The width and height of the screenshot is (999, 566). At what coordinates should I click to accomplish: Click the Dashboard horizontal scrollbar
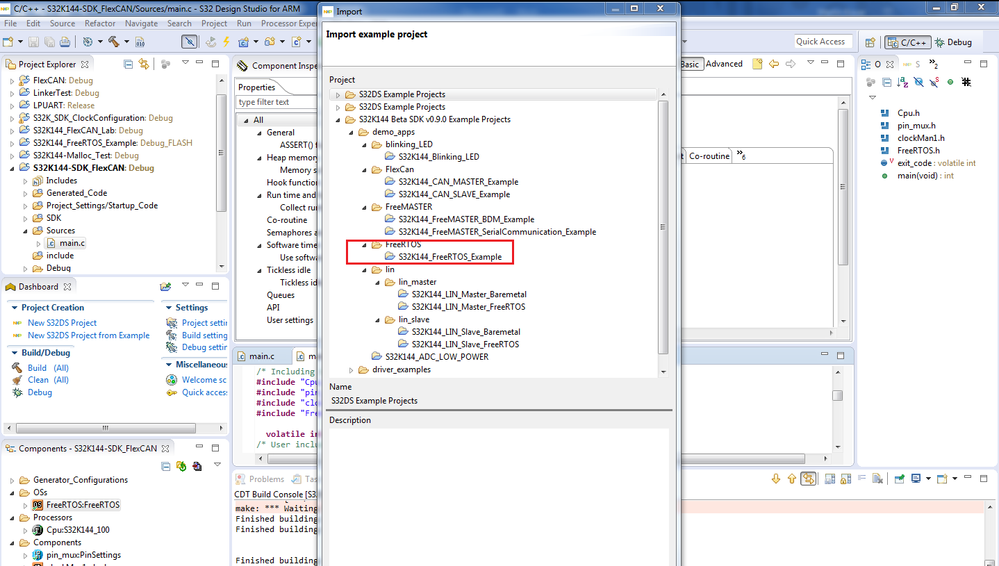(x=106, y=428)
